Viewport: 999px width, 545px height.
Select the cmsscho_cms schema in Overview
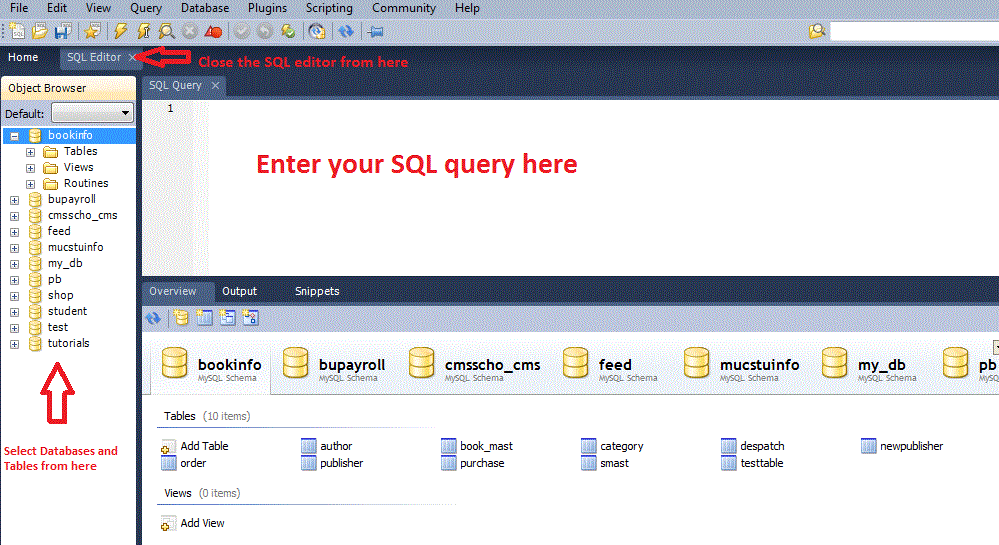click(474, 366)
